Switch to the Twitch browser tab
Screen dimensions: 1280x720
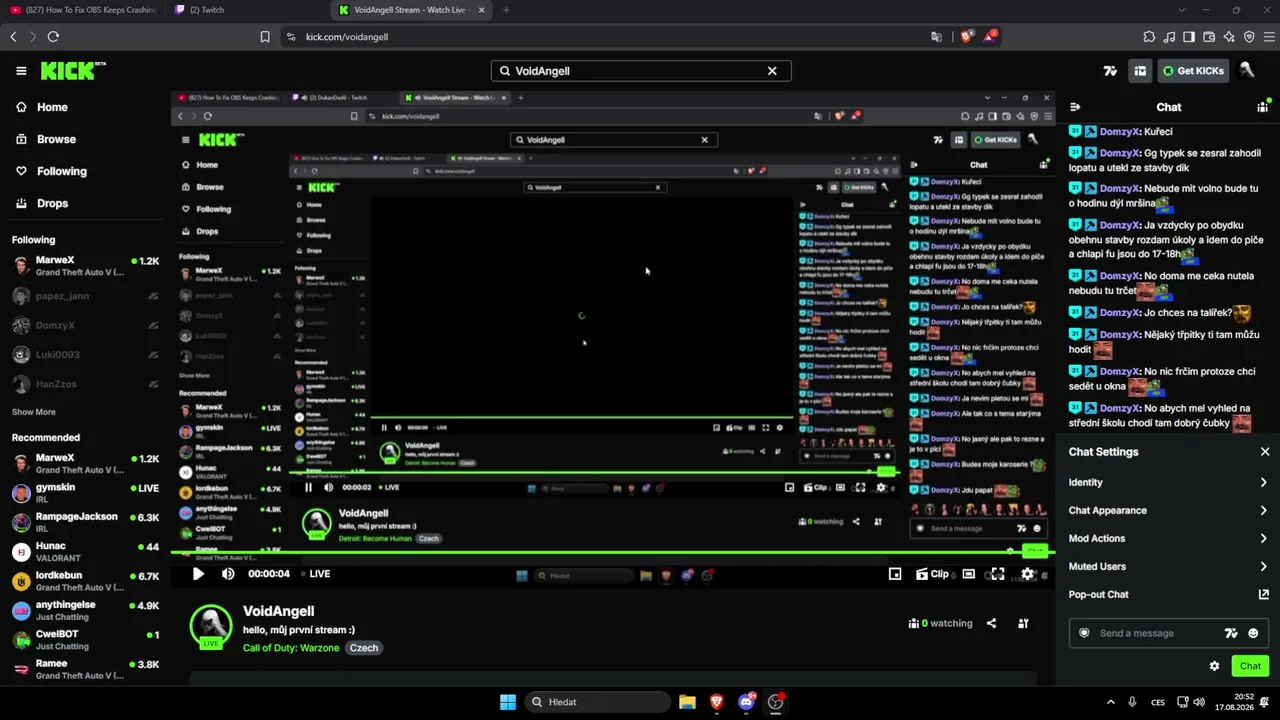point(247,10)
